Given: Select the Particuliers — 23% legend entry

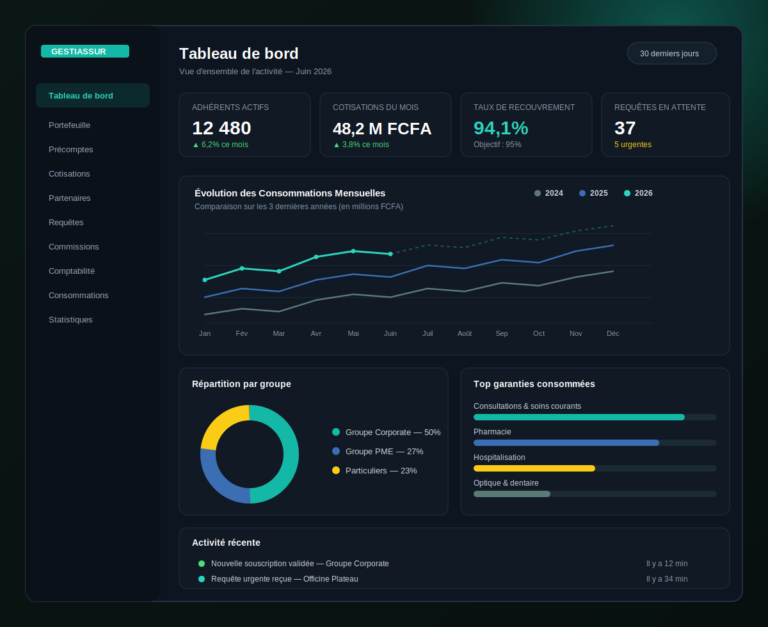Looking at the screenshot, I should tap(375, 471).
